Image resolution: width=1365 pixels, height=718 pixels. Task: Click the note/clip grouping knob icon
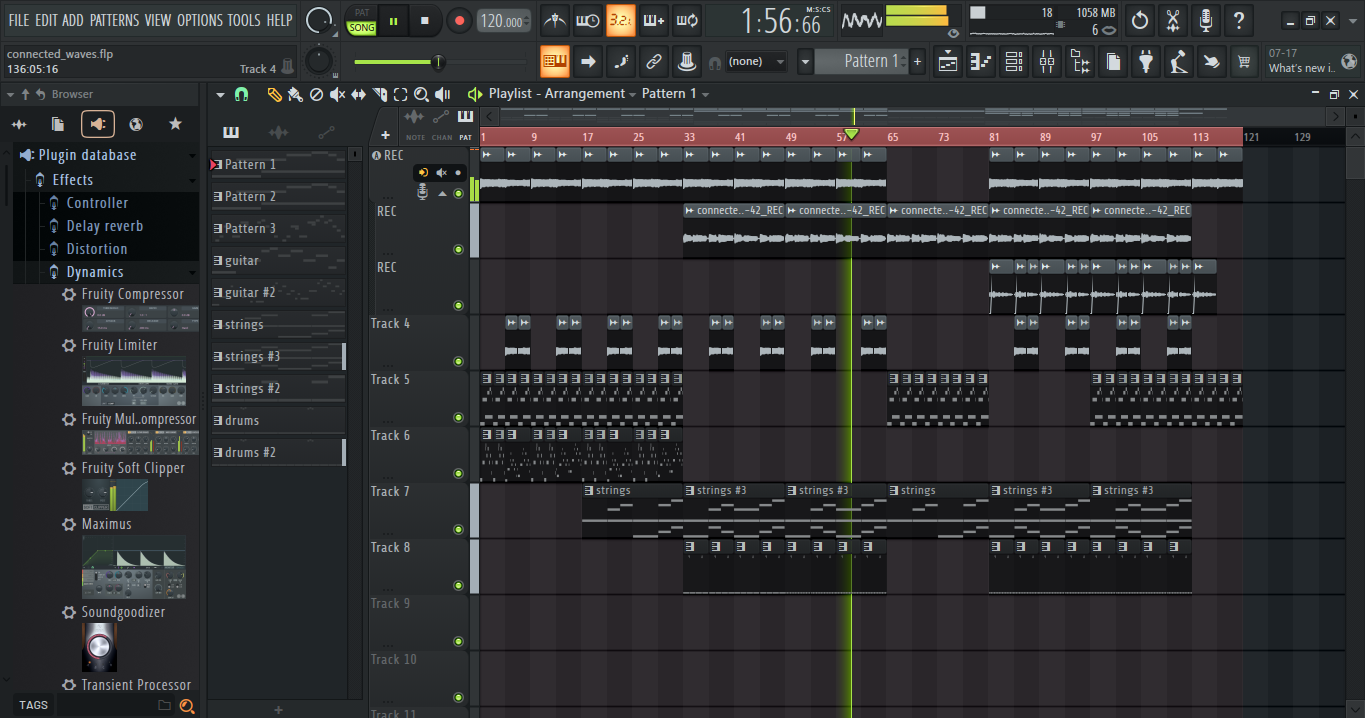click(686, 61)
